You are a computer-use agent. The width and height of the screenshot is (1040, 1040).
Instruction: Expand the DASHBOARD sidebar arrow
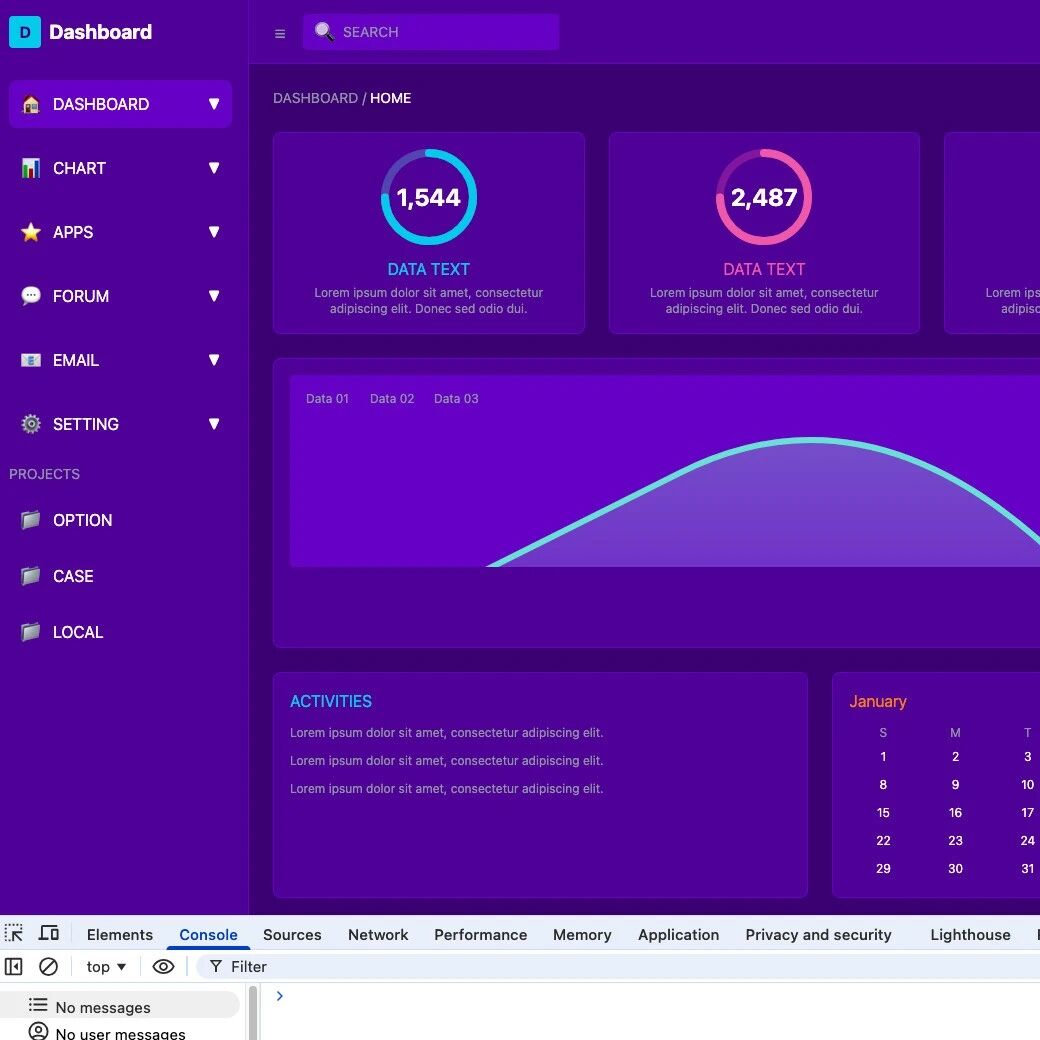(213, 104)
